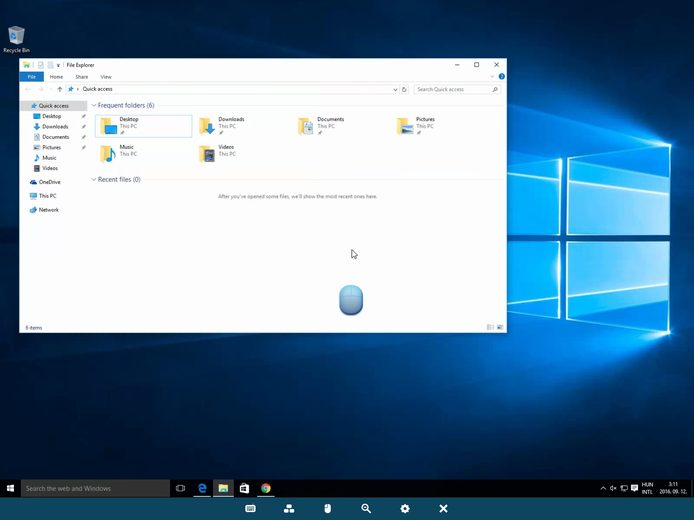The height and width of the screenshot is (520, 694).
Task: Open the File menu in File Explorer
Action: pyautogui.click(x=32, y=77)
